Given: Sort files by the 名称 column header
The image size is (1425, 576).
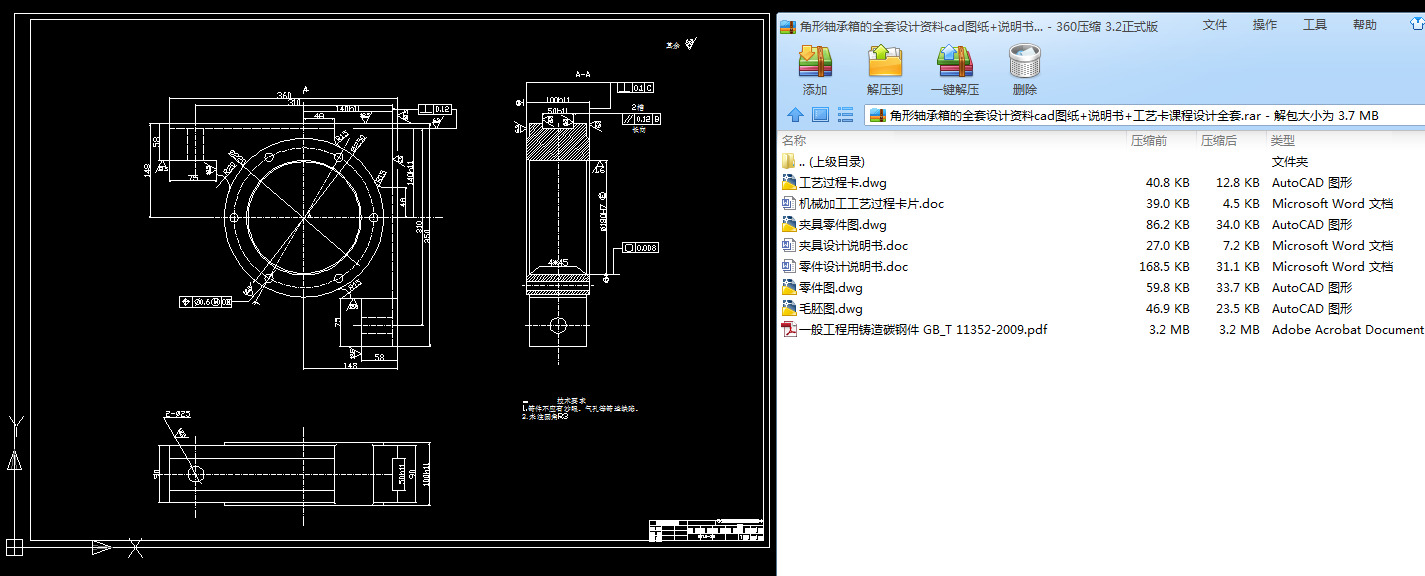Looking at the screenshot, I should point(793,140).
